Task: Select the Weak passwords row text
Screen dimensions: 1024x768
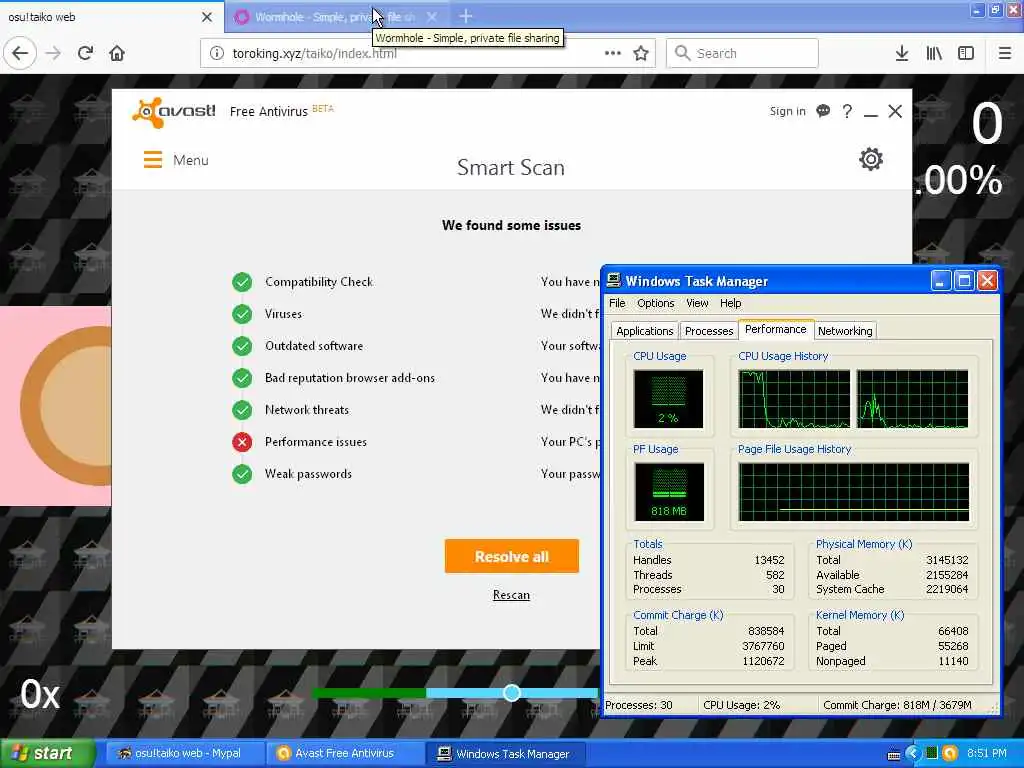Action: point(308,474)
